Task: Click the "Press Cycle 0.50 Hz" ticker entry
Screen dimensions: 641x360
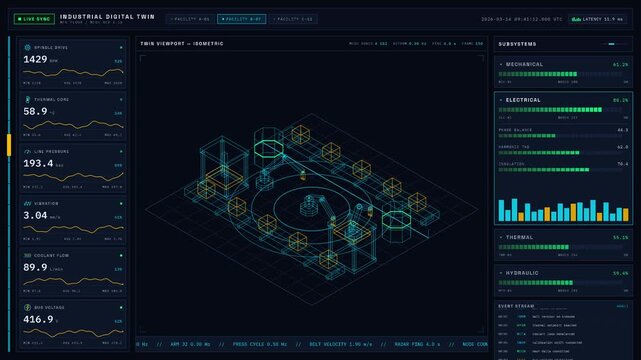Action: (260, 344)
